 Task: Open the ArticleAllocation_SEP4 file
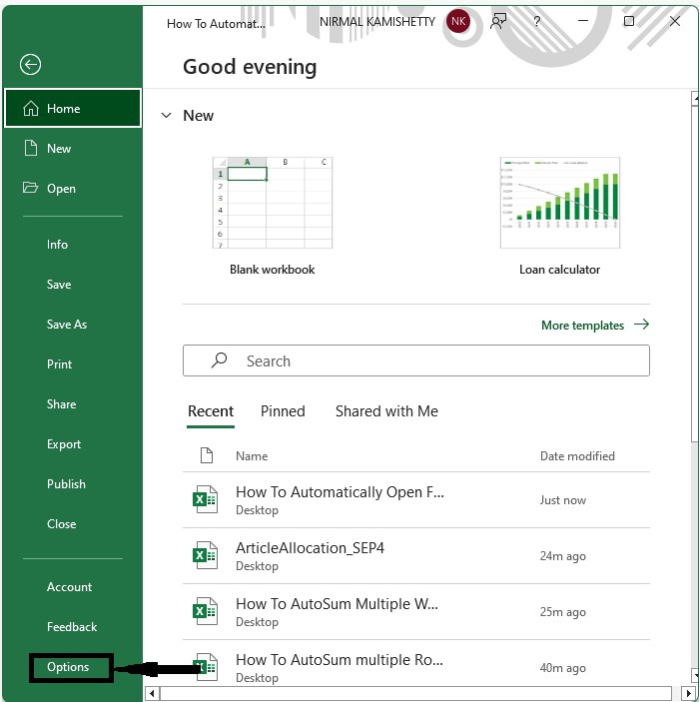coord(416,556)
